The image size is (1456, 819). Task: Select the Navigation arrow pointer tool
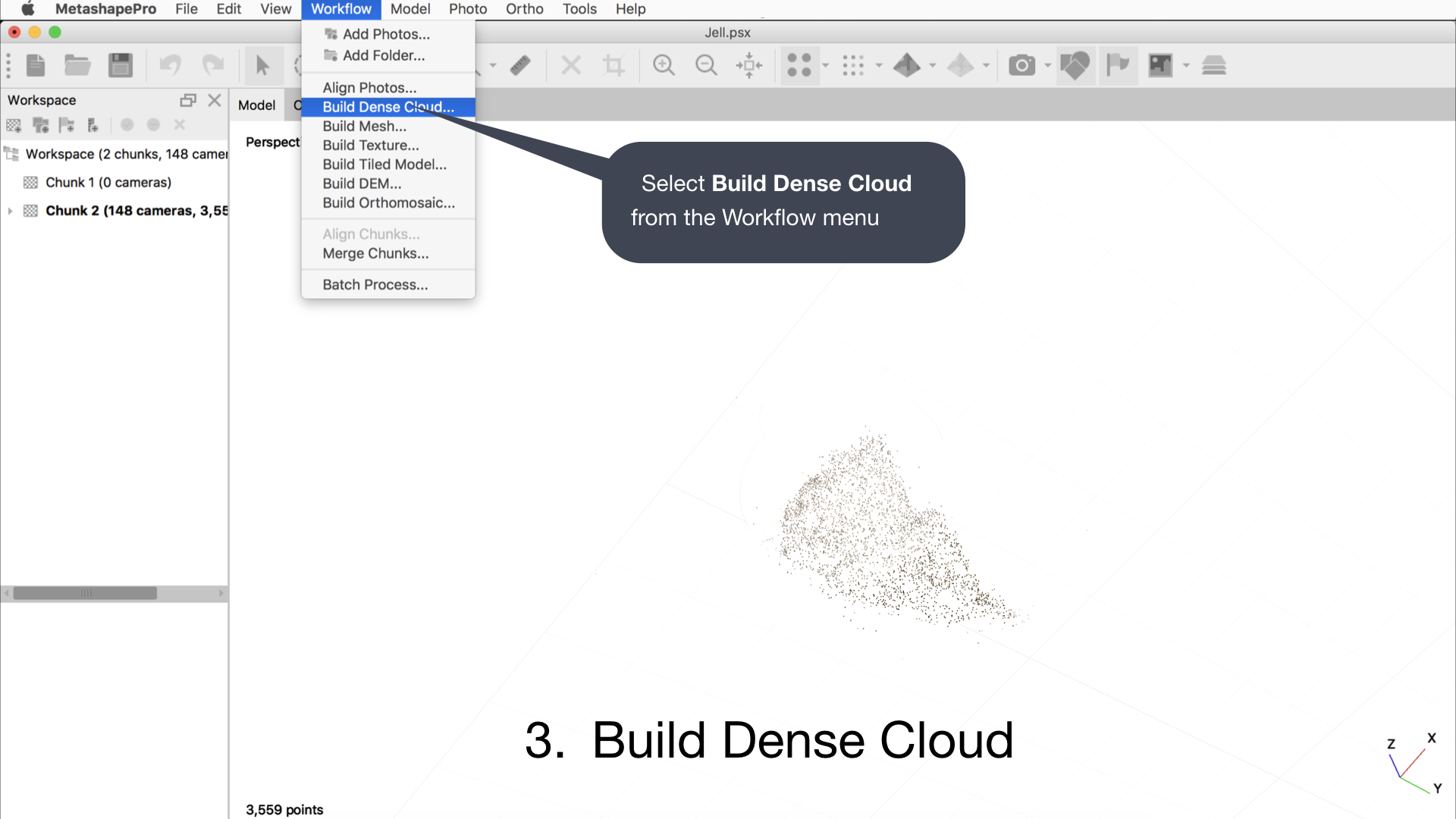pyautogui.click(x=262, y=65)
